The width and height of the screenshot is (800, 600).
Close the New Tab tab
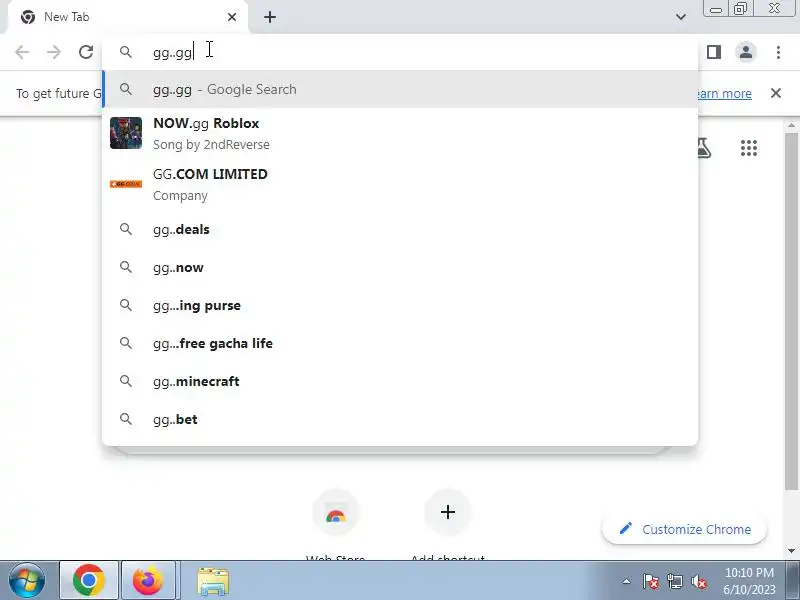[x=232, y=17]
